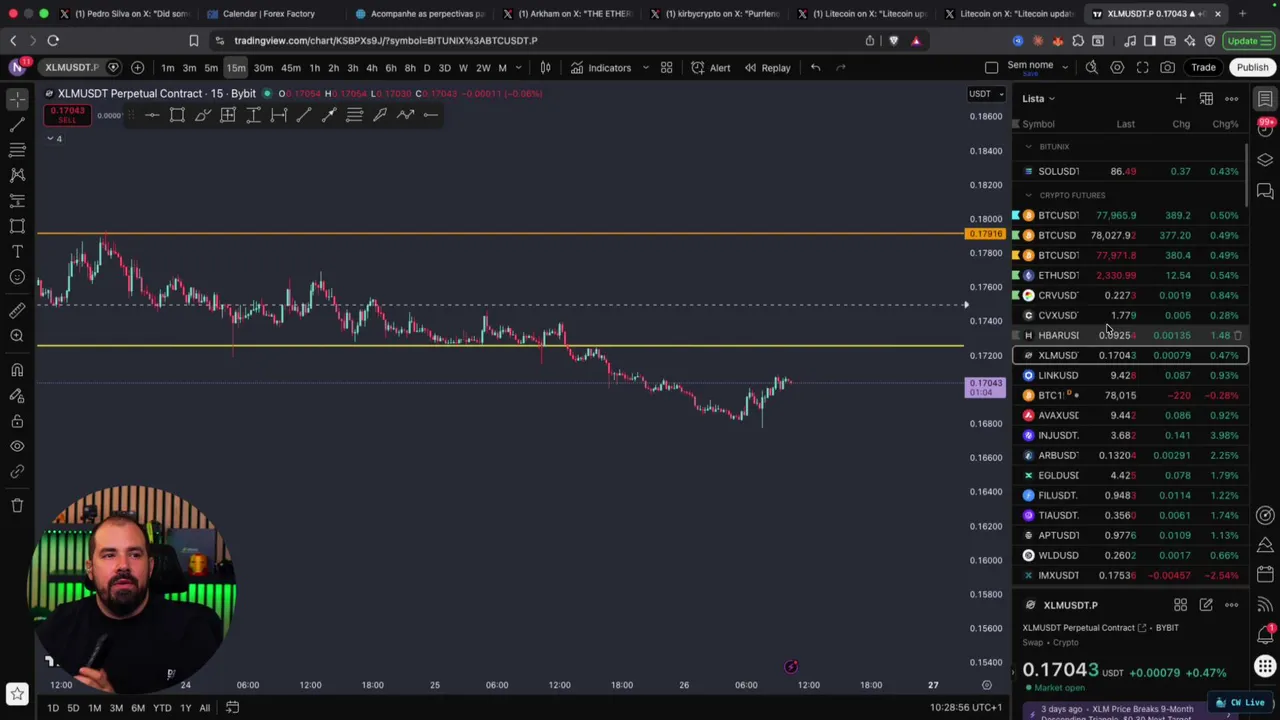Select the crosshair cursor tool
Viewport: 1280px width, 720px height.
pyautogui.click(x=17, y=99)
